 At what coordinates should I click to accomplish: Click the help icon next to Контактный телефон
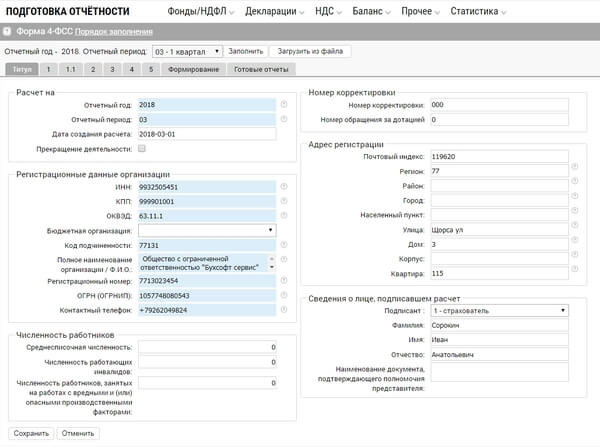tap(285, 310)
